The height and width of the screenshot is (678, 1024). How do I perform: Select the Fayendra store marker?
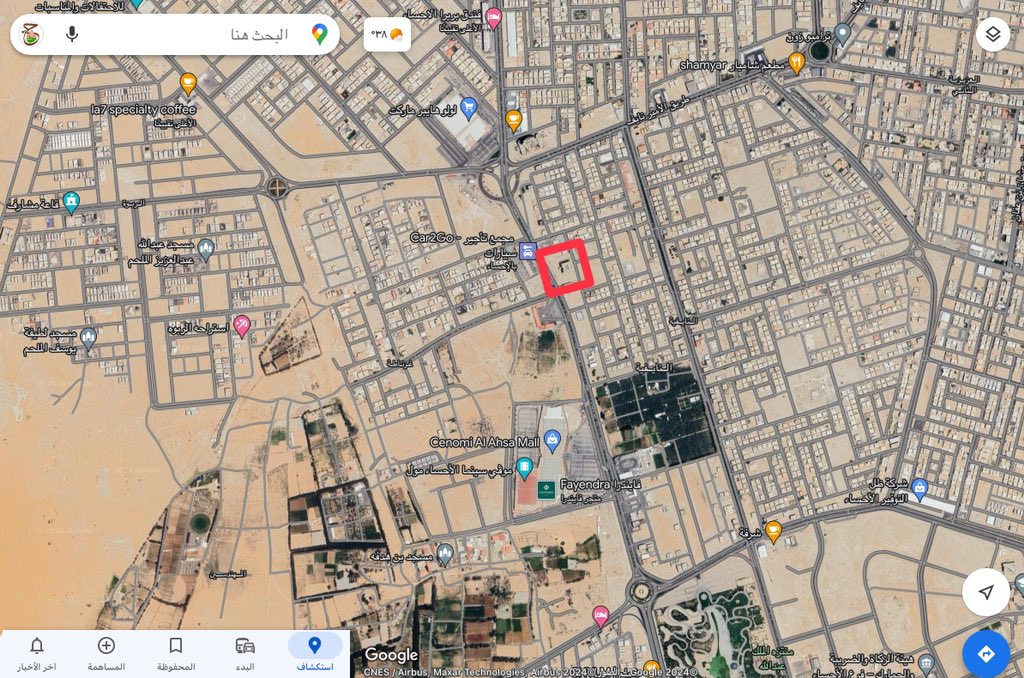coord(547,489)
